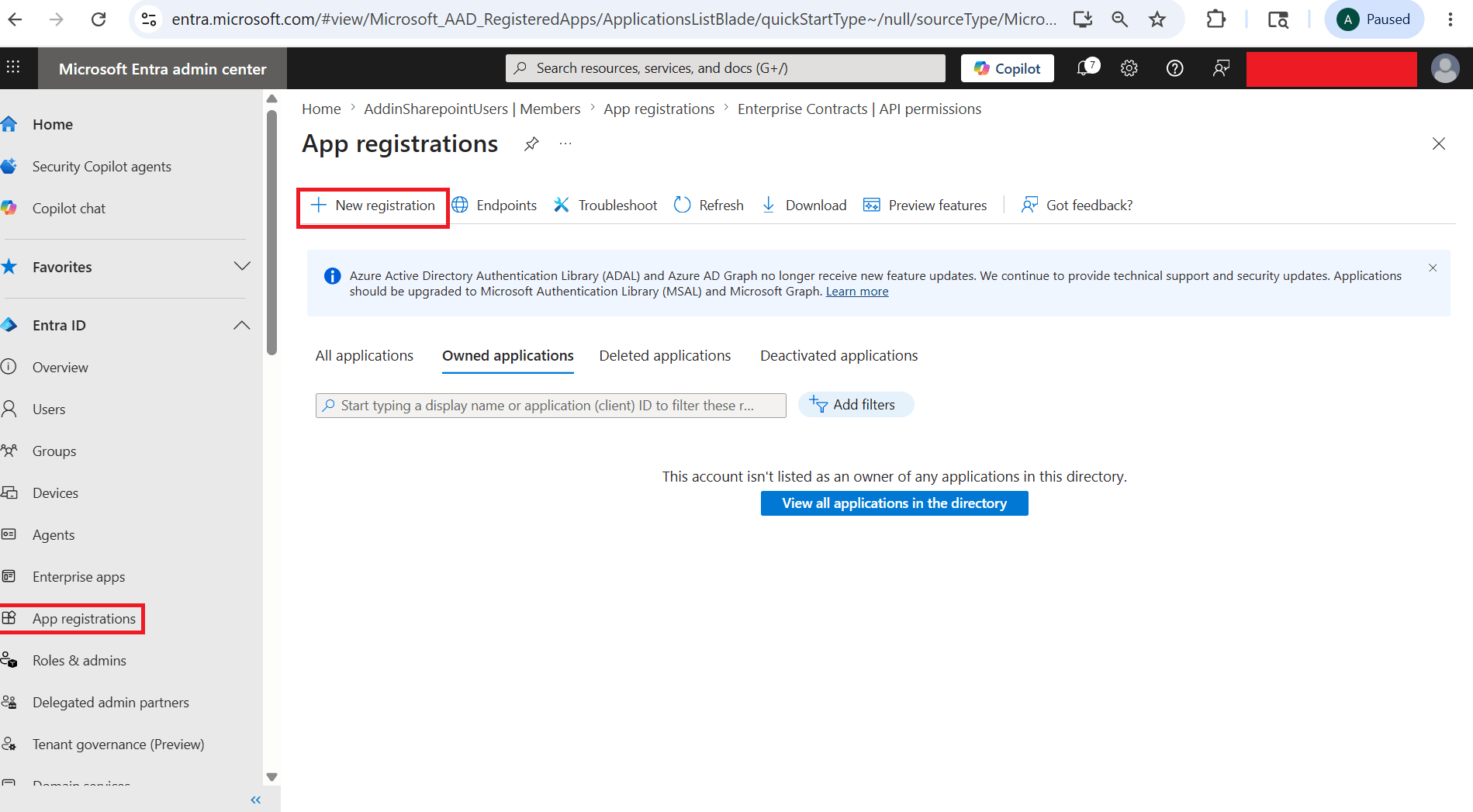
Task: Open the blade's more options ellipsis
Action: (x=565, y=143)
